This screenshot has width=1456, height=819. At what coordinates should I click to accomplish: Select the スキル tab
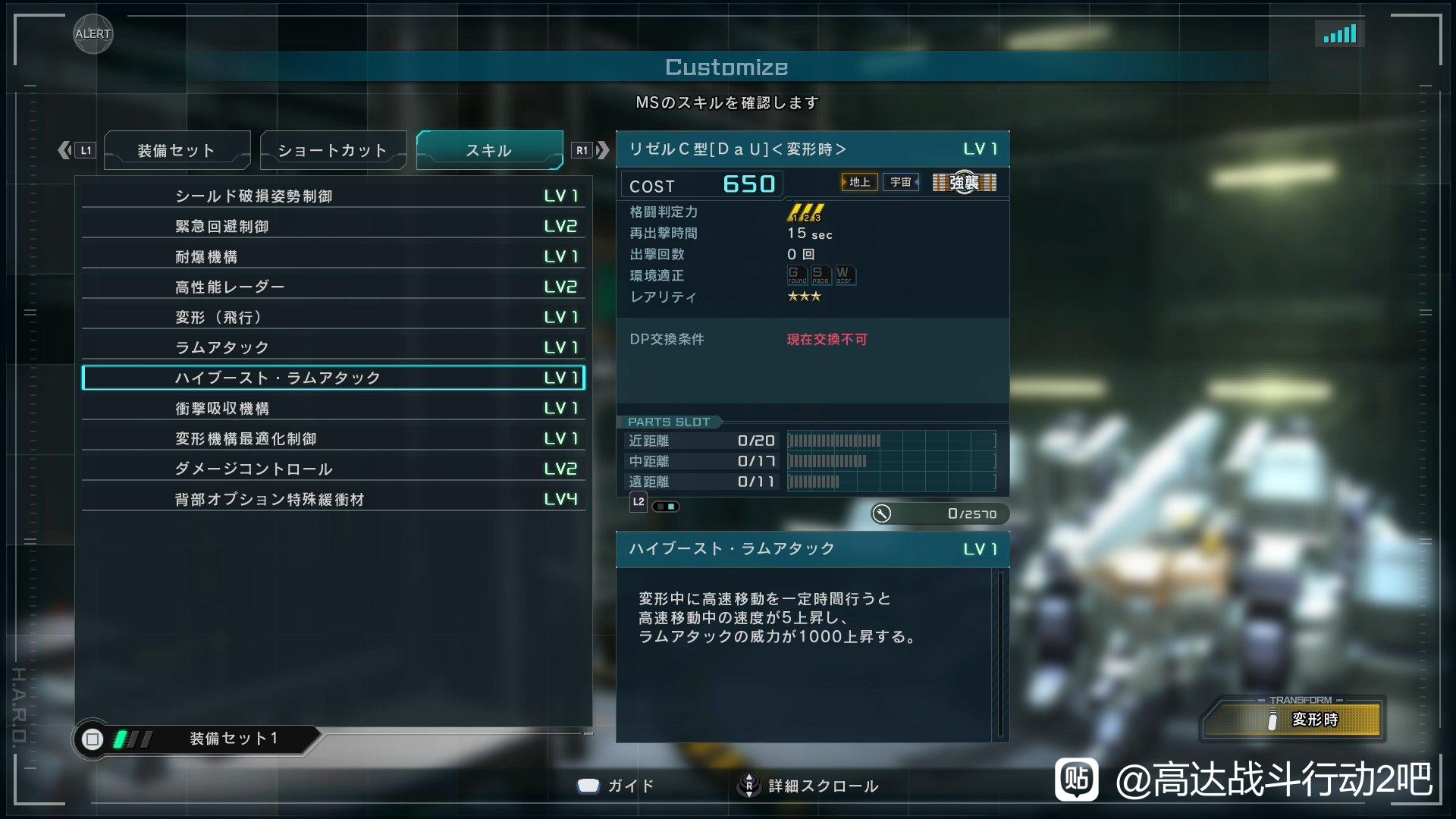click(489, 150)
